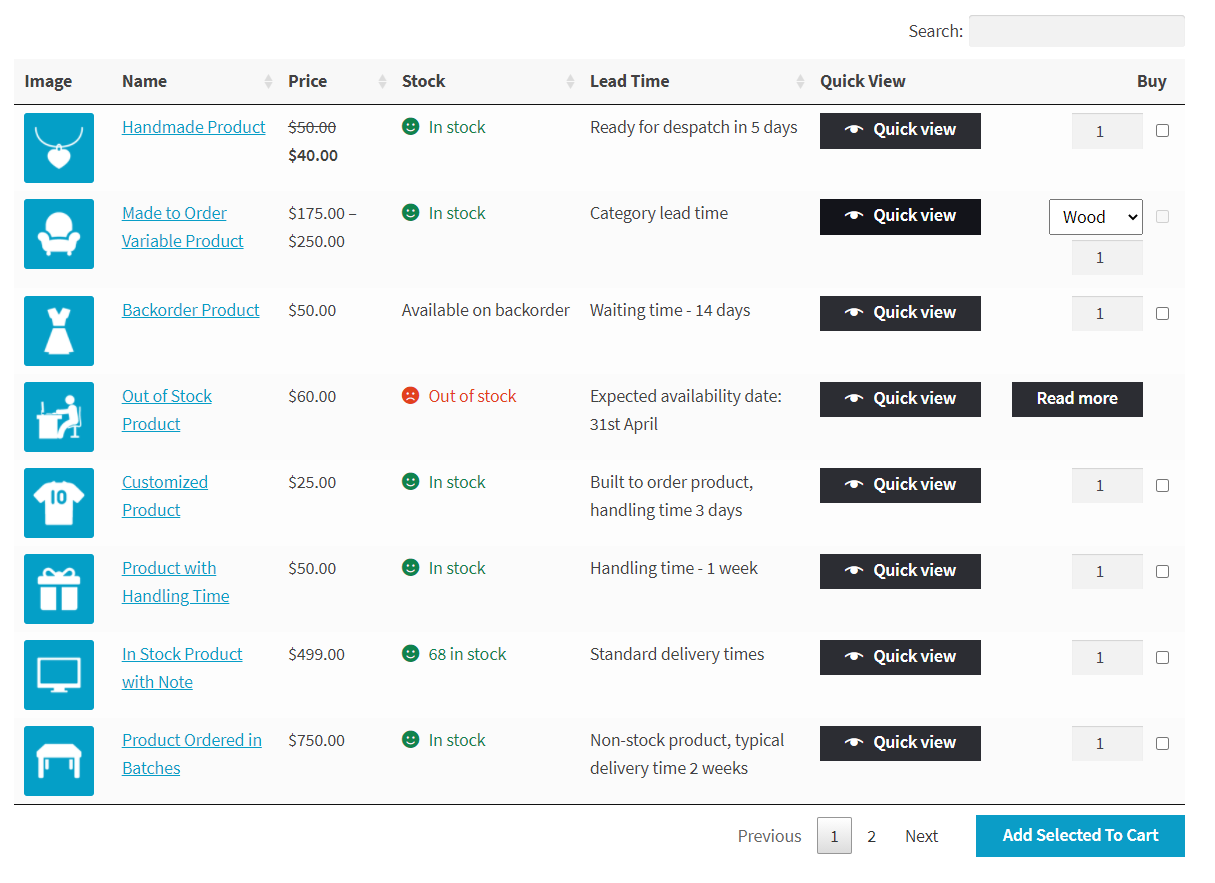The height and width of the screenshot is (883, 1215).
Task: Click Next pagination link
Action: (921, 836)
